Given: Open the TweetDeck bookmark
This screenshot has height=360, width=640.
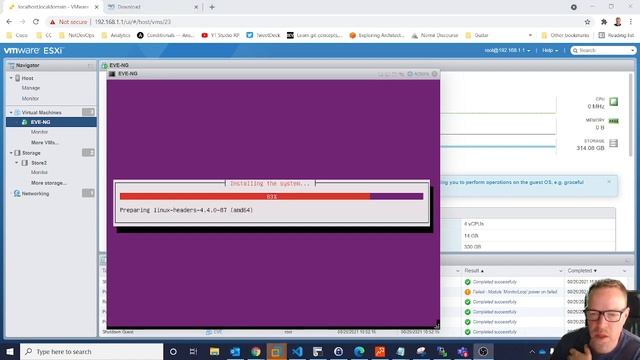Looking at the screenshot, I should [263, 35].
